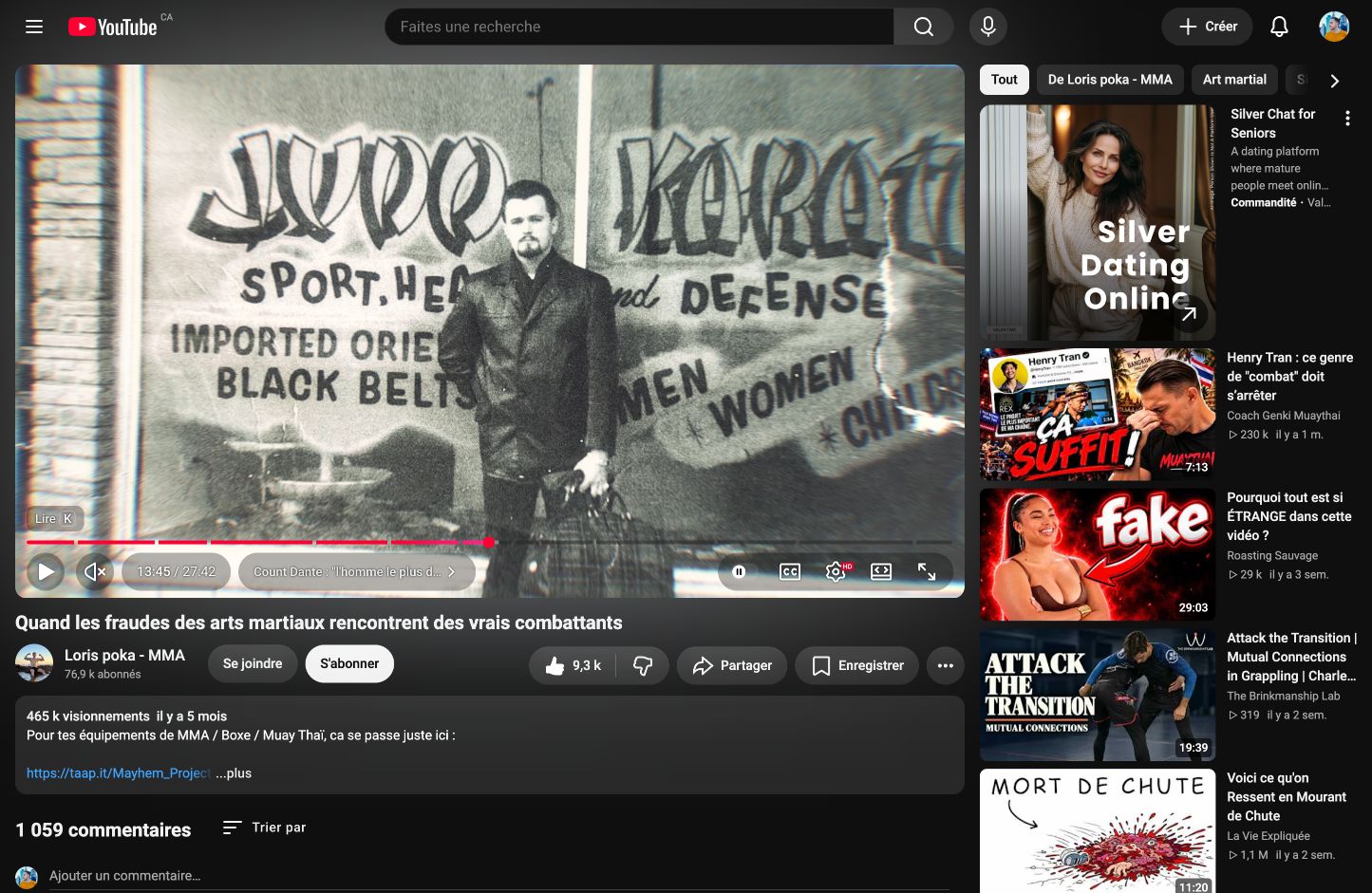Start voice search with the microphone
The width and height of the screenshot is (1372, 893).
(x=987, y=27)
